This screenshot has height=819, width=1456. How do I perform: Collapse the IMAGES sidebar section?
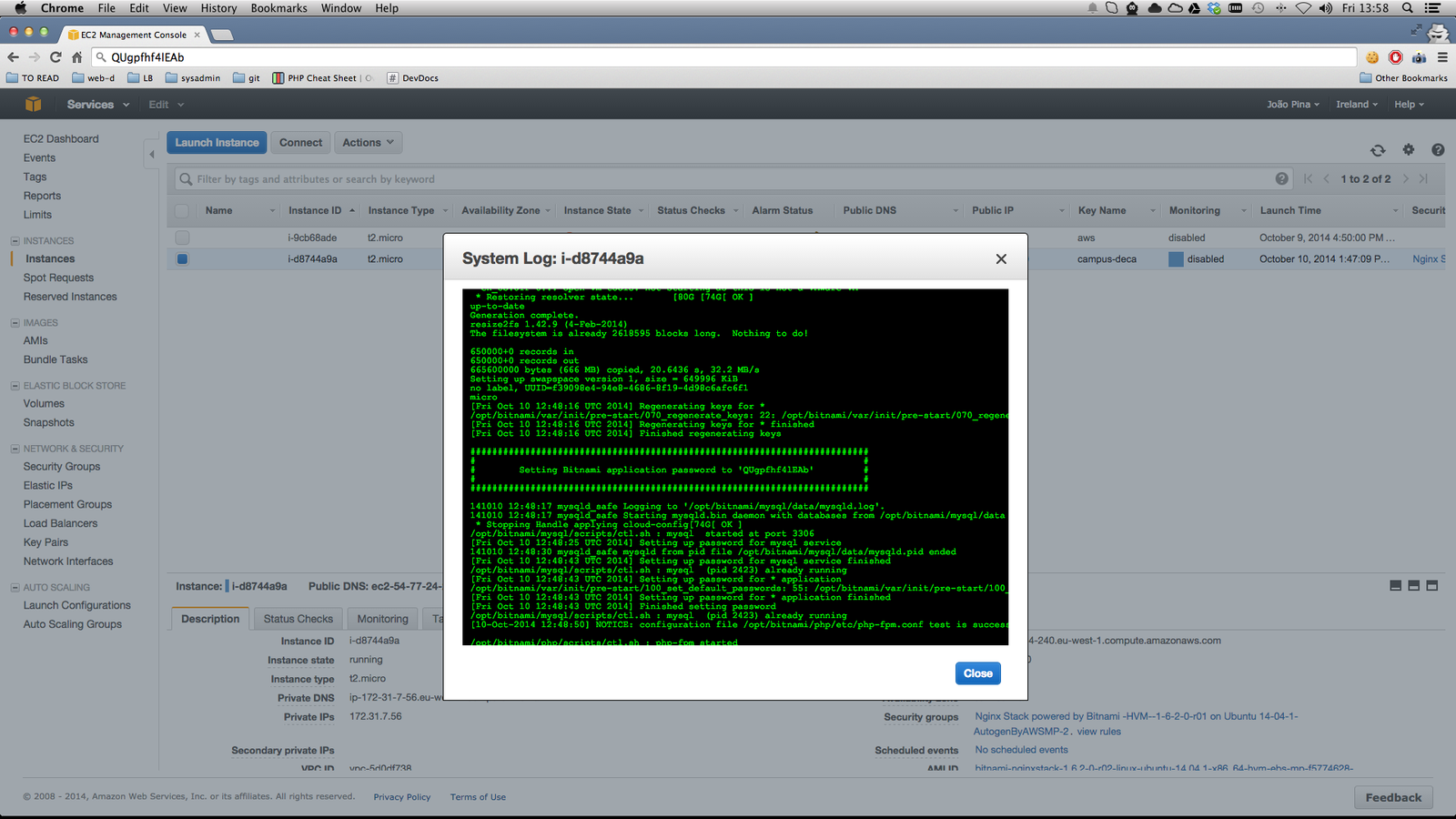pos(15,323)
